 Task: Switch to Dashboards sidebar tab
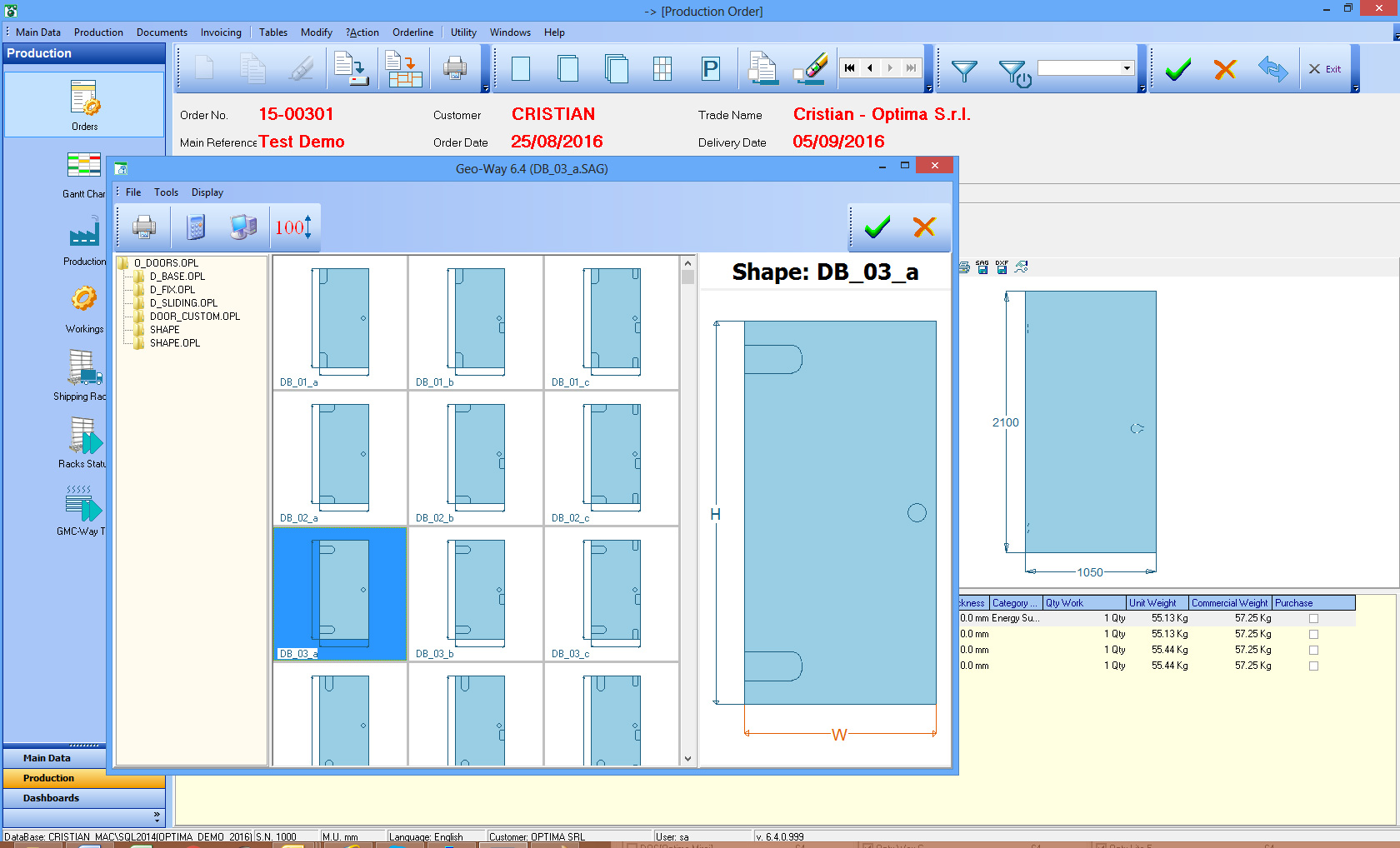[83, 798]
